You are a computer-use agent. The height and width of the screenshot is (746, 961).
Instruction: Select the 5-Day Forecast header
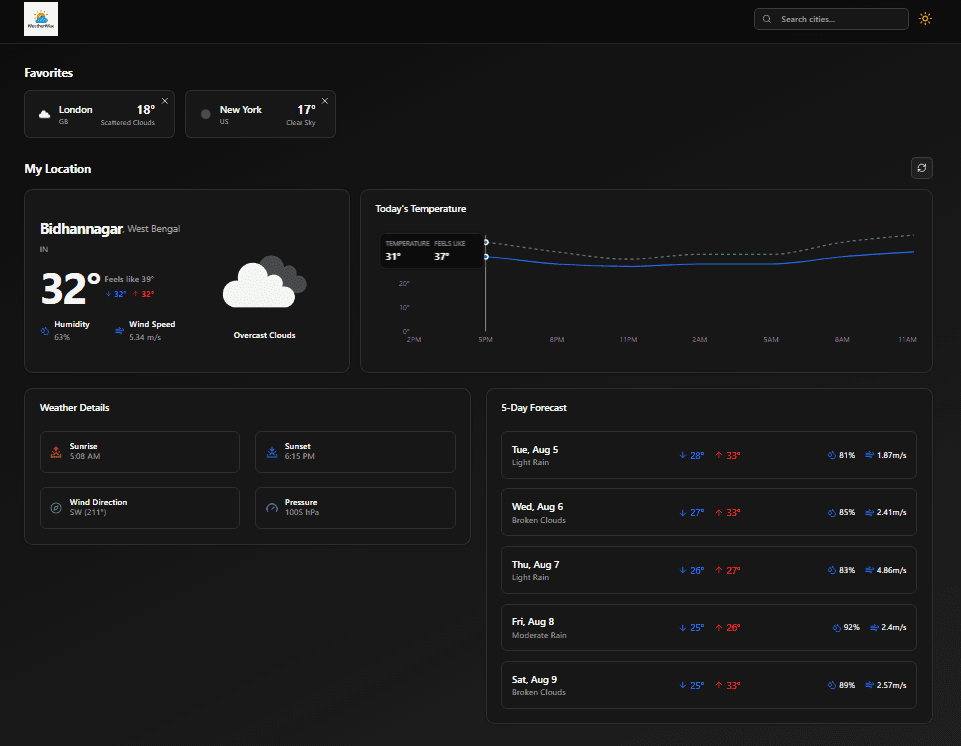pos(533,407)
